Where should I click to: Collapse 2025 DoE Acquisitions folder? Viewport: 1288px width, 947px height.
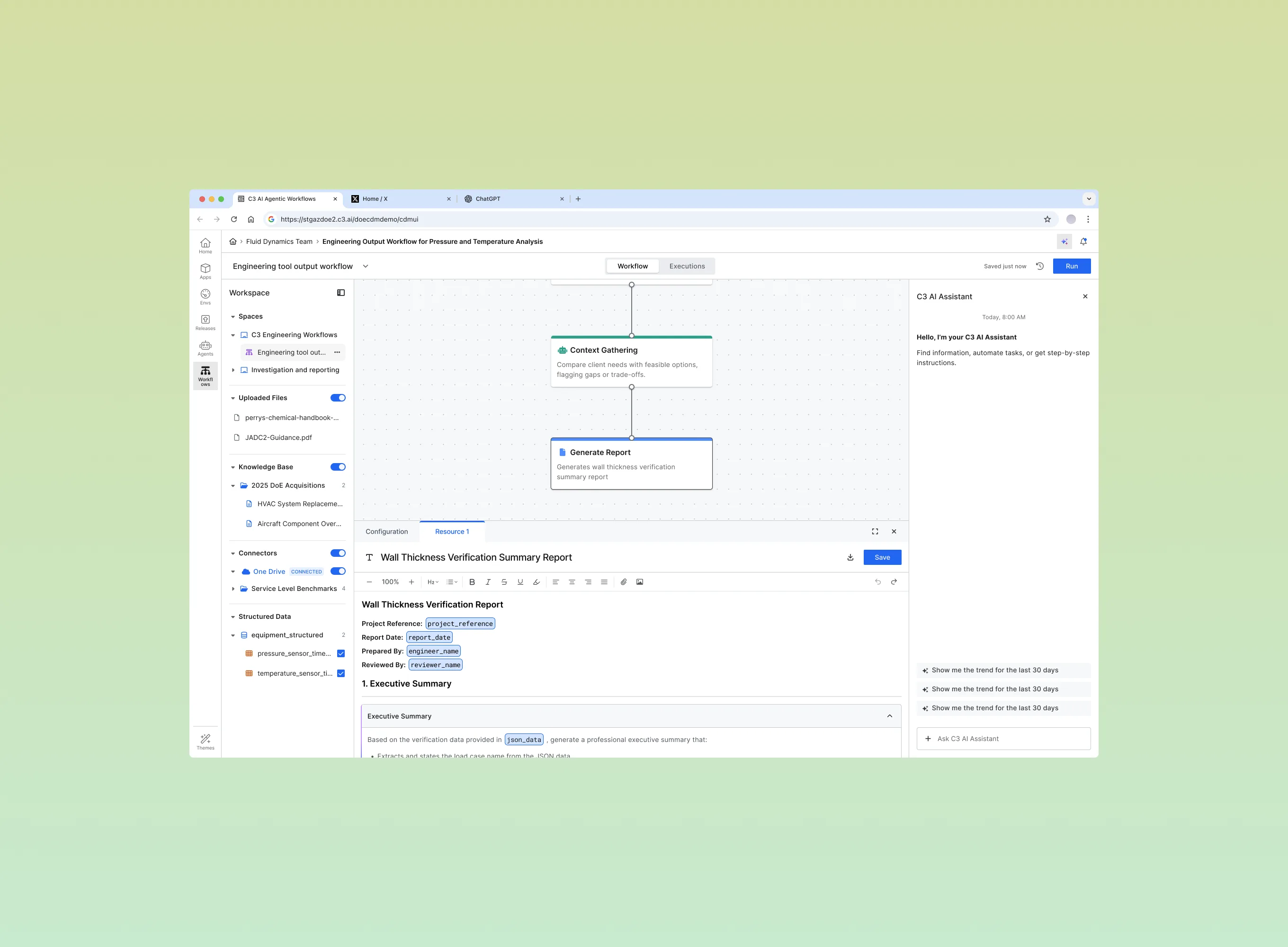(233, 485)
